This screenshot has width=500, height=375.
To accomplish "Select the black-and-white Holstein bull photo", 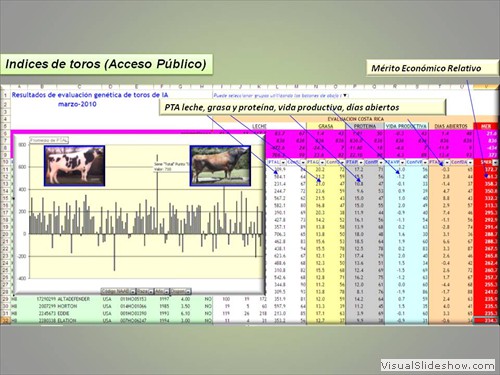I will (x=74, y=165).
